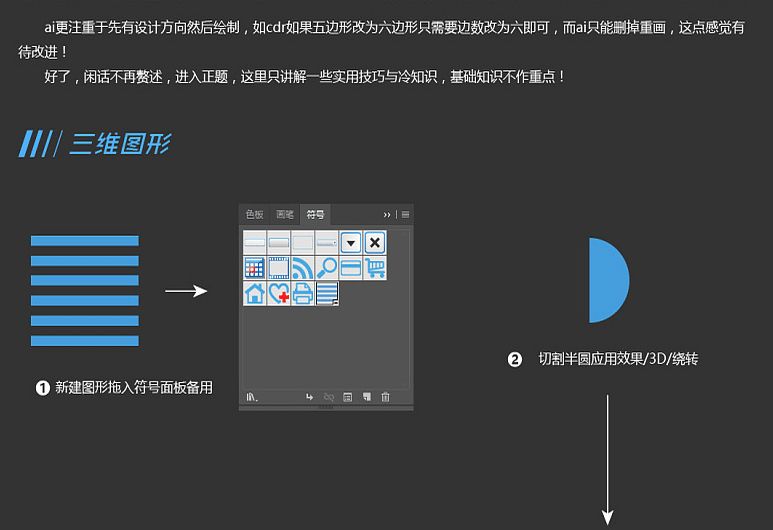Switch to the 画笔 tab
This screenshot has width=773, height=530.
click(x=284, y=214)
